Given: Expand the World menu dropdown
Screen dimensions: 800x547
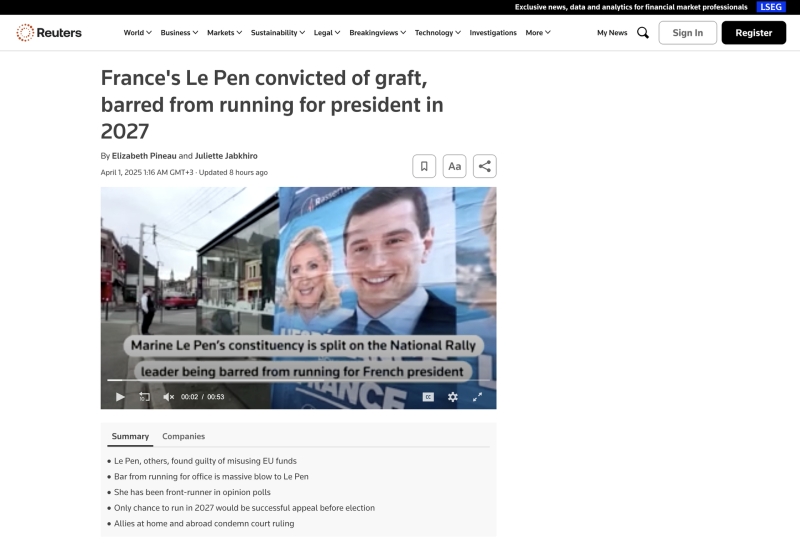Looking at the screenshot, I should click(x=137, y=33).
